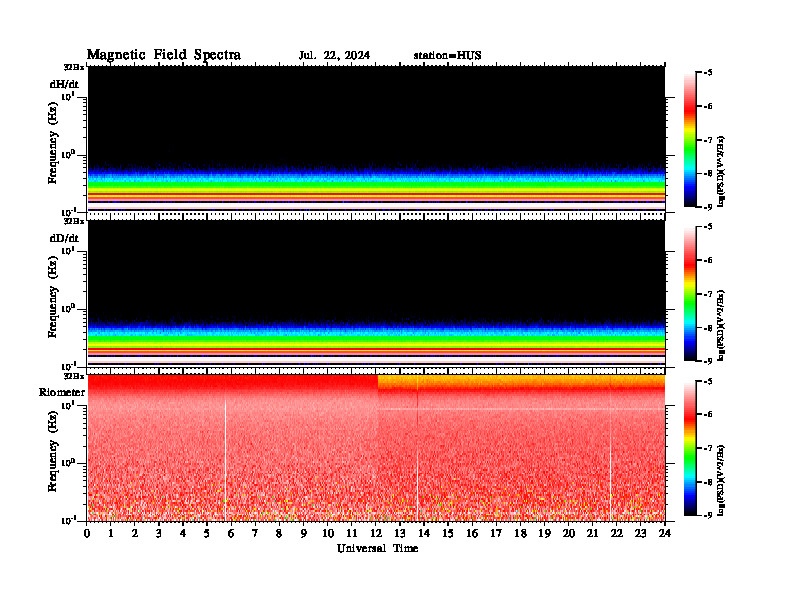
Task: Click log(PSD) label beside dH/dt color bar
Action: [721, 171]
